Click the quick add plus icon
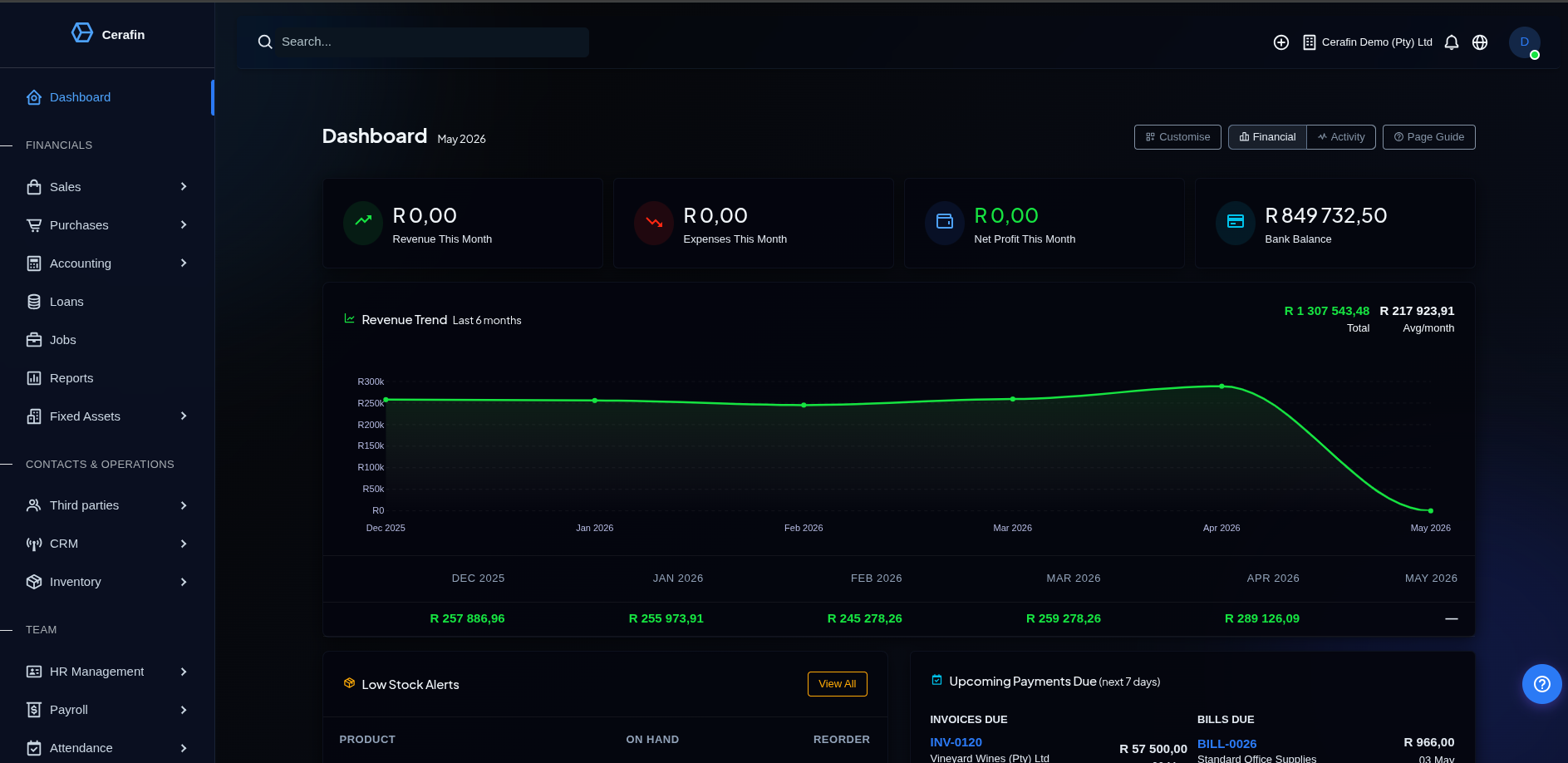 [x=1281, y=42]
